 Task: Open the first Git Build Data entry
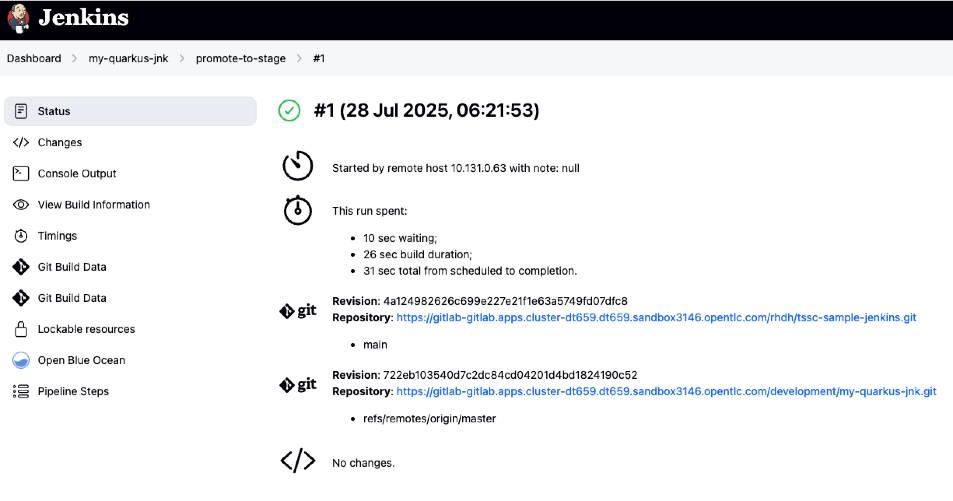72,266
